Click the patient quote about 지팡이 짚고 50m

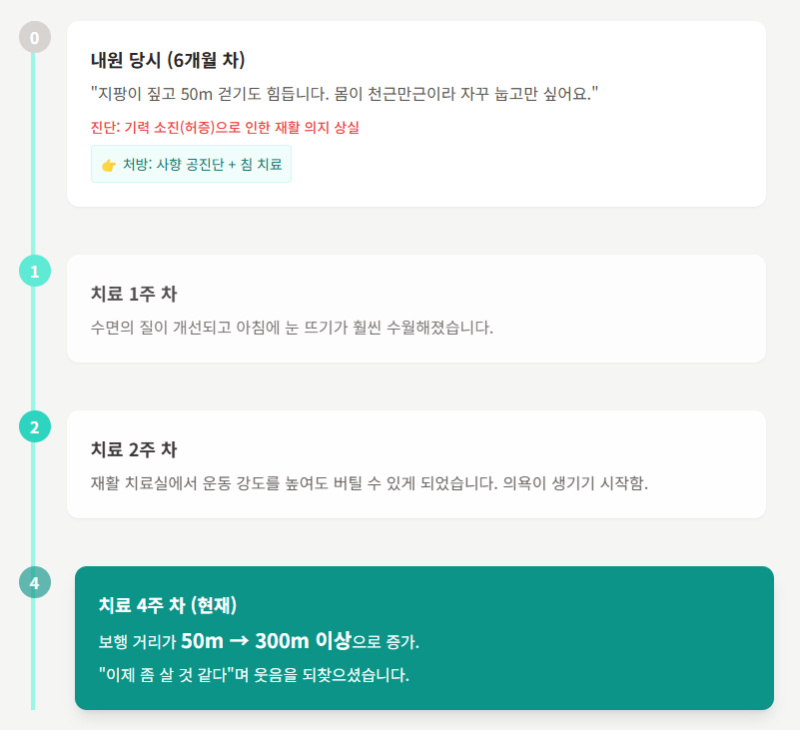point(344,94)
